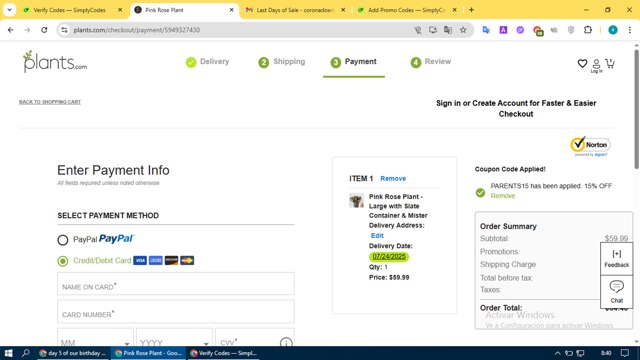Click the Chrome profile avatar

[613, 30]
